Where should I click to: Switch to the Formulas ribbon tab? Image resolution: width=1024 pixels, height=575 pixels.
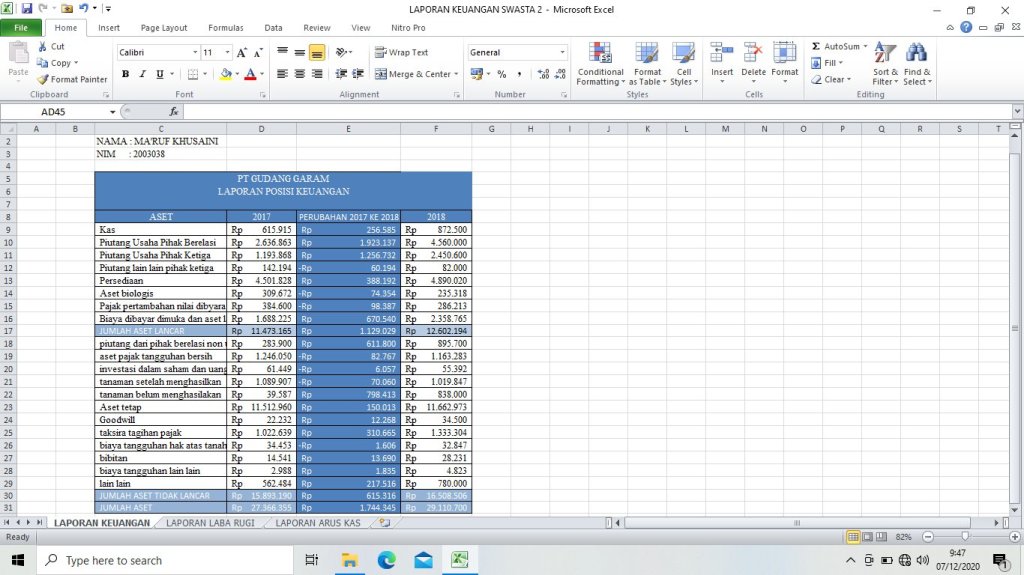(x=225, y=28)
